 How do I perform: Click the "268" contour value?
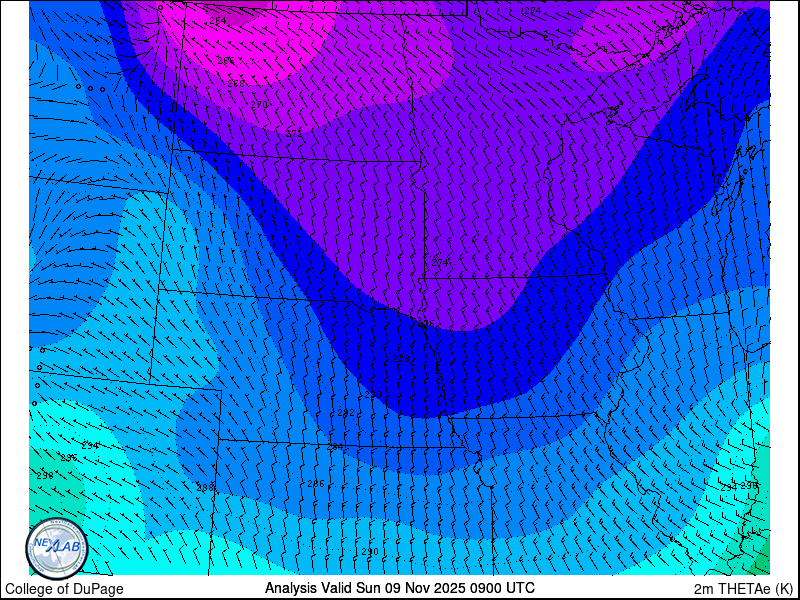(x=236, y=83)
